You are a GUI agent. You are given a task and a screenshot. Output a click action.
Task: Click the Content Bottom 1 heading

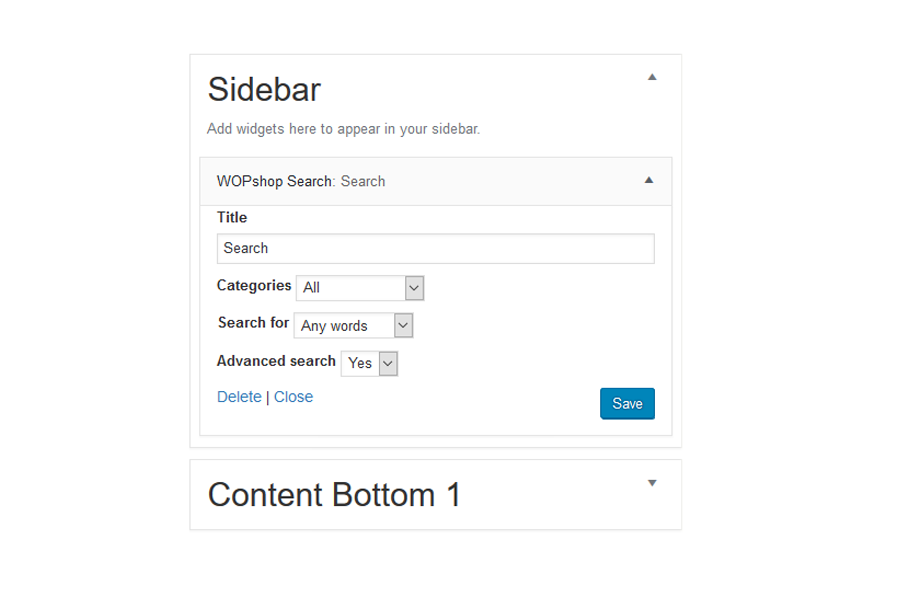pos(334,495)
